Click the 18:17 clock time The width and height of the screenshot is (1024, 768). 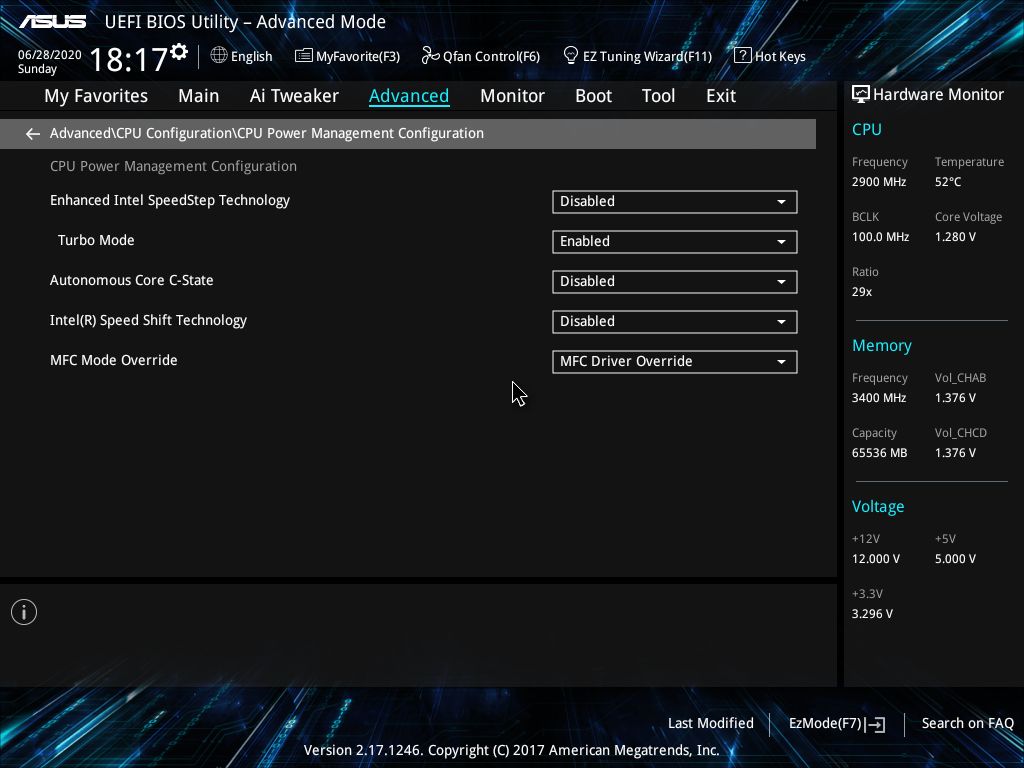click(x=129, y=60)
